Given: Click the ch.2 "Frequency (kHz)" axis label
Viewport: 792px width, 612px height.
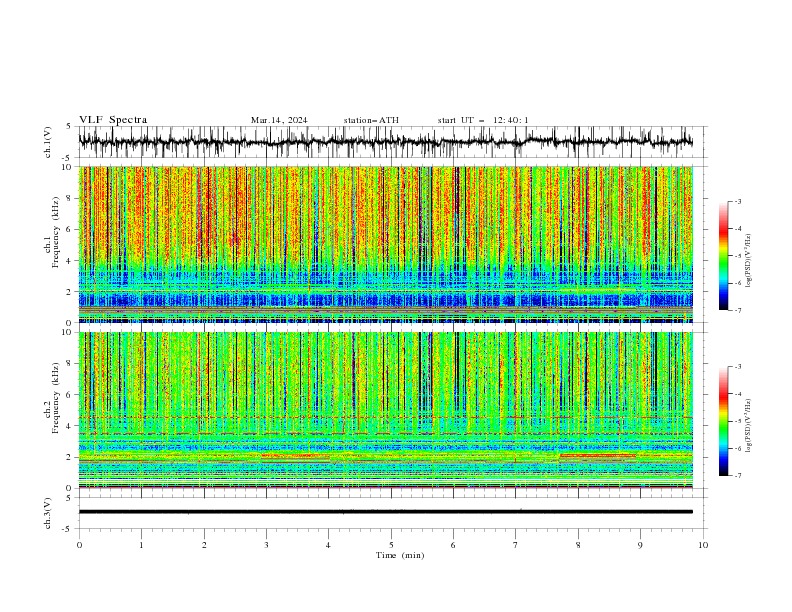Looking at the screenshot, I should (x=55, y=398).
